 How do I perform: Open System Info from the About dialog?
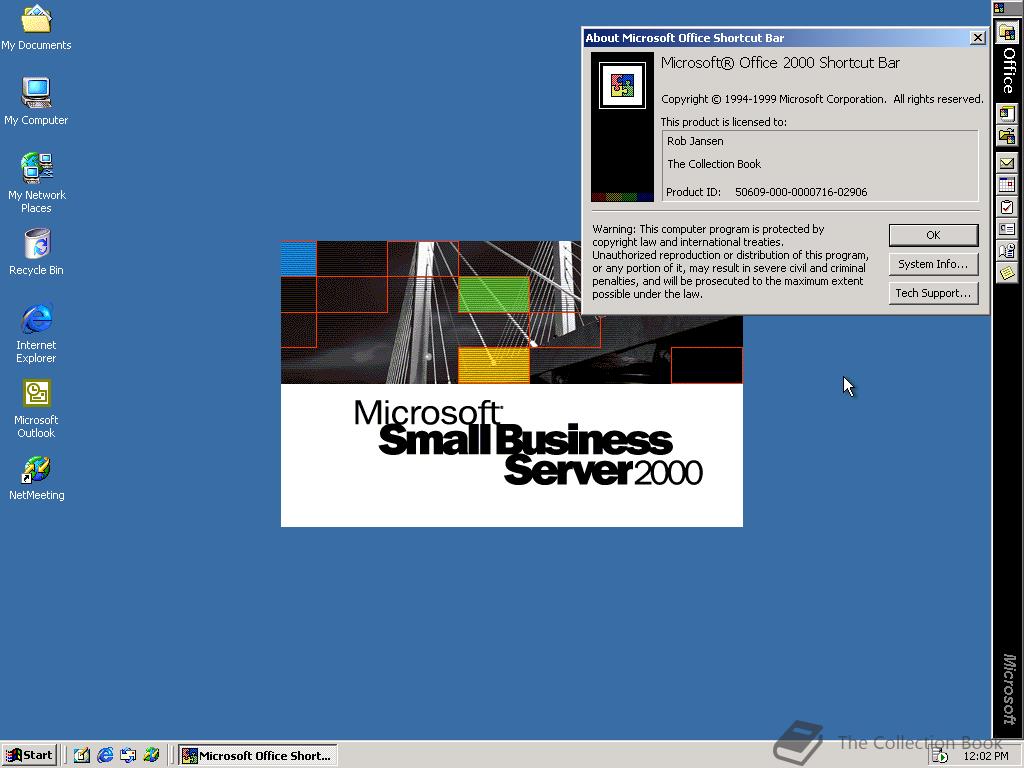click(932, 264)
